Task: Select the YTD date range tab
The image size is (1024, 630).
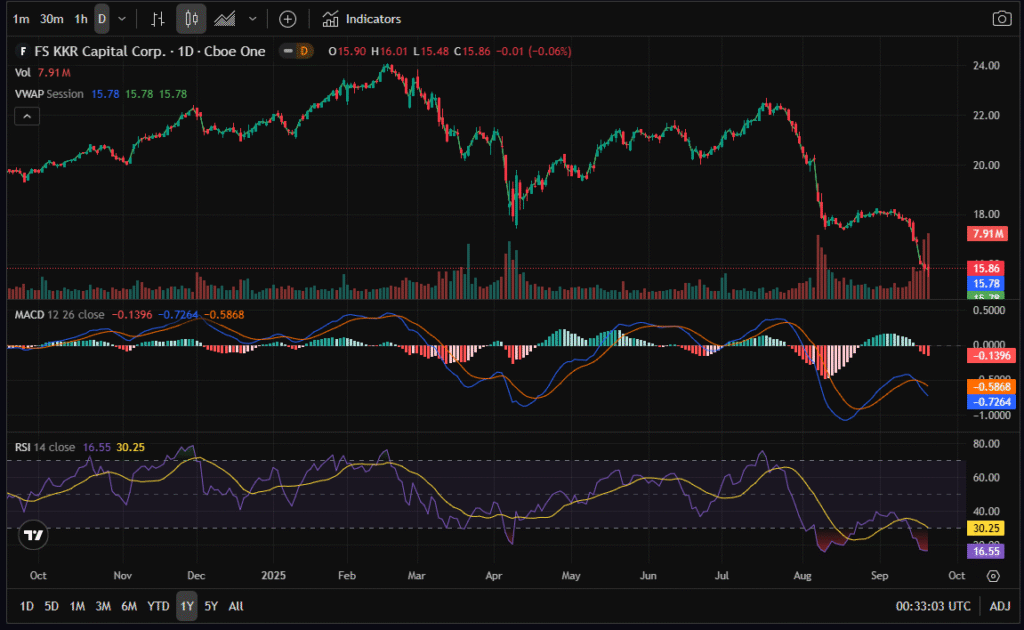Action: 158,606
